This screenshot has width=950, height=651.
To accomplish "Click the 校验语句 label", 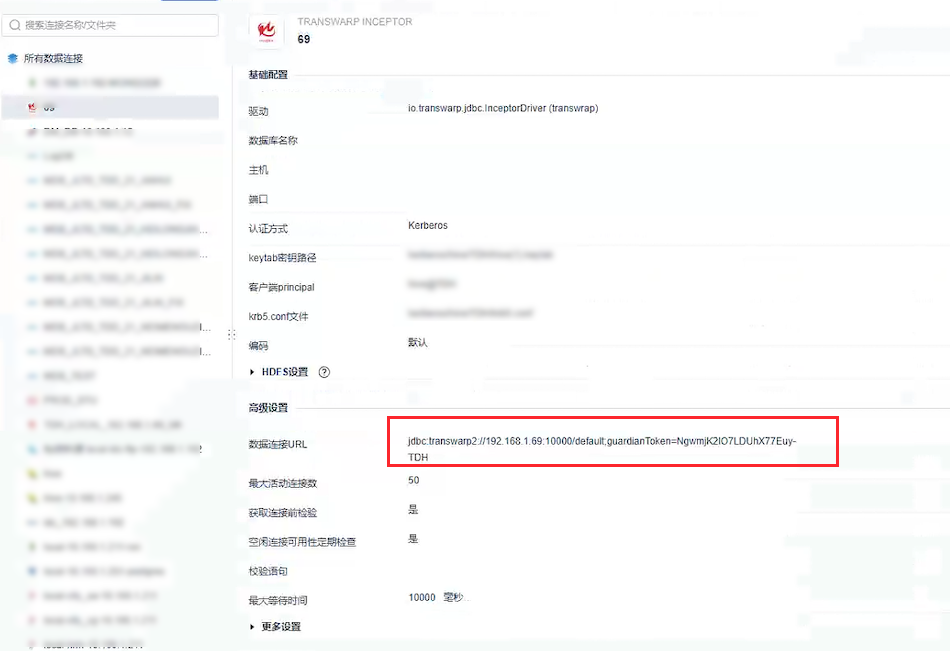I will click(268, 571).
